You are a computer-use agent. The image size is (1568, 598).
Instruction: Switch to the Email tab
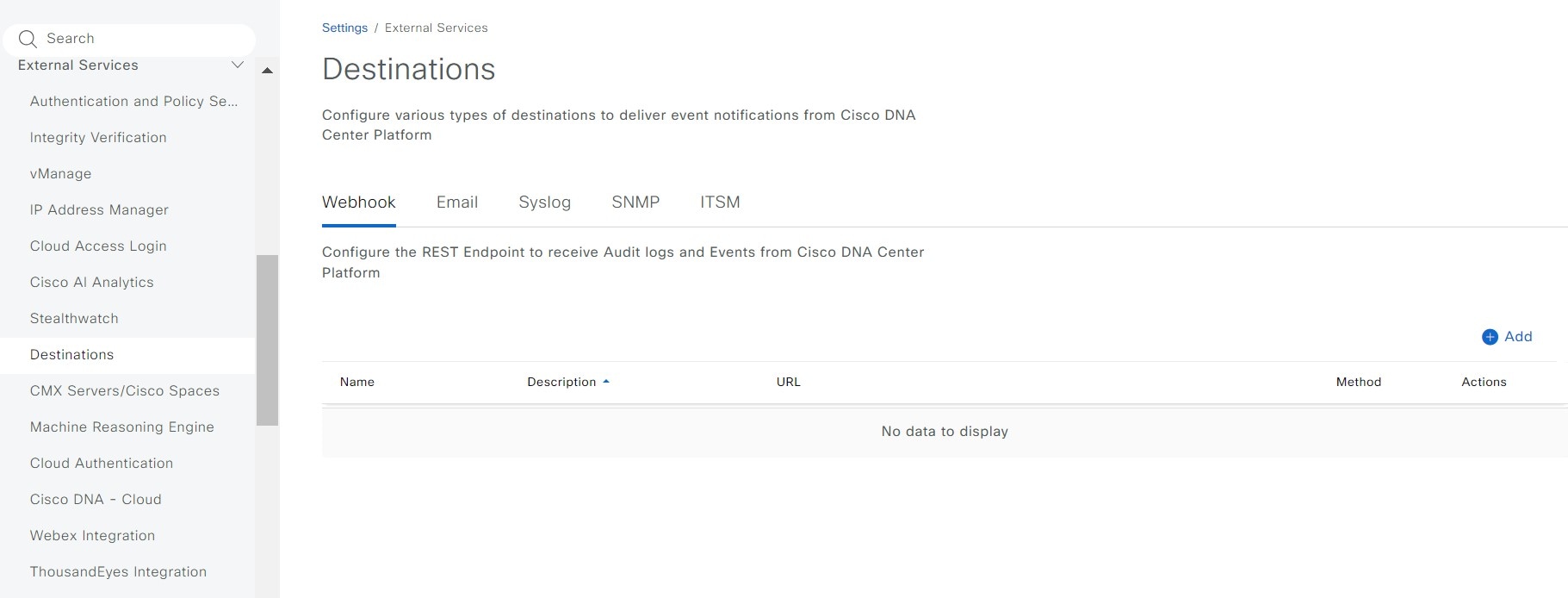pos(456,202)
